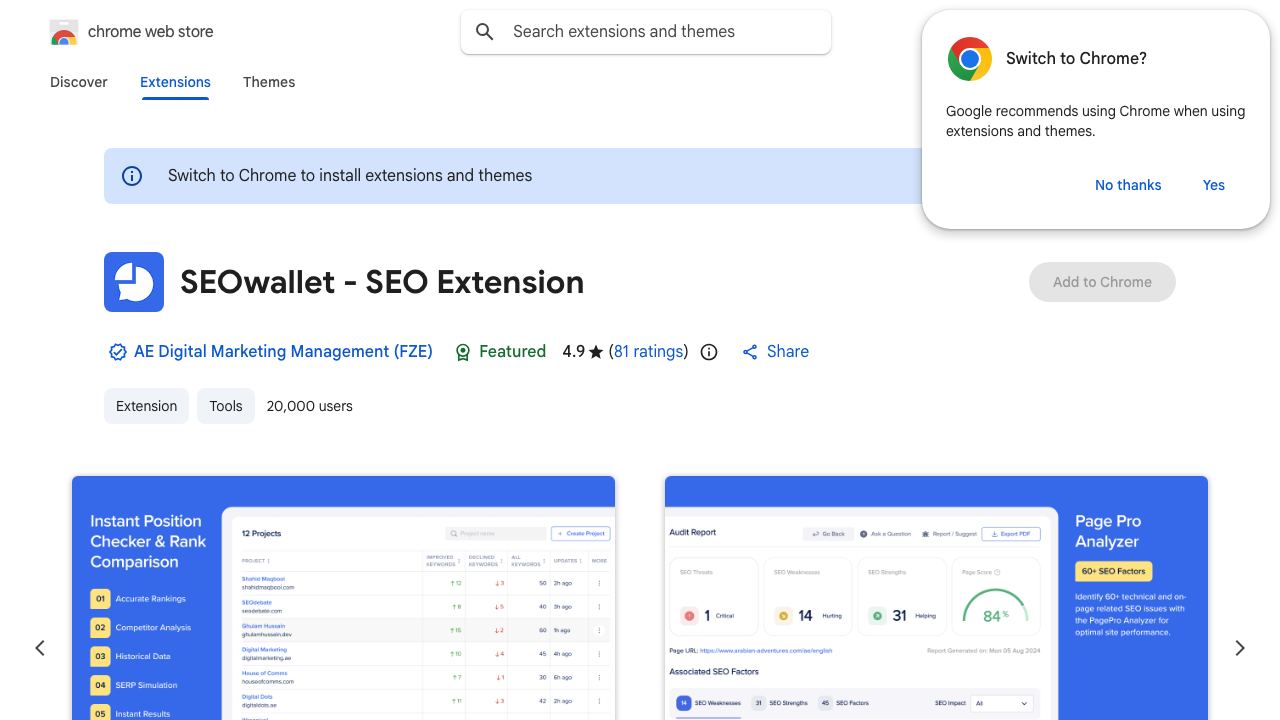Click the Add to Chrome button

[x=1102, y=282]
